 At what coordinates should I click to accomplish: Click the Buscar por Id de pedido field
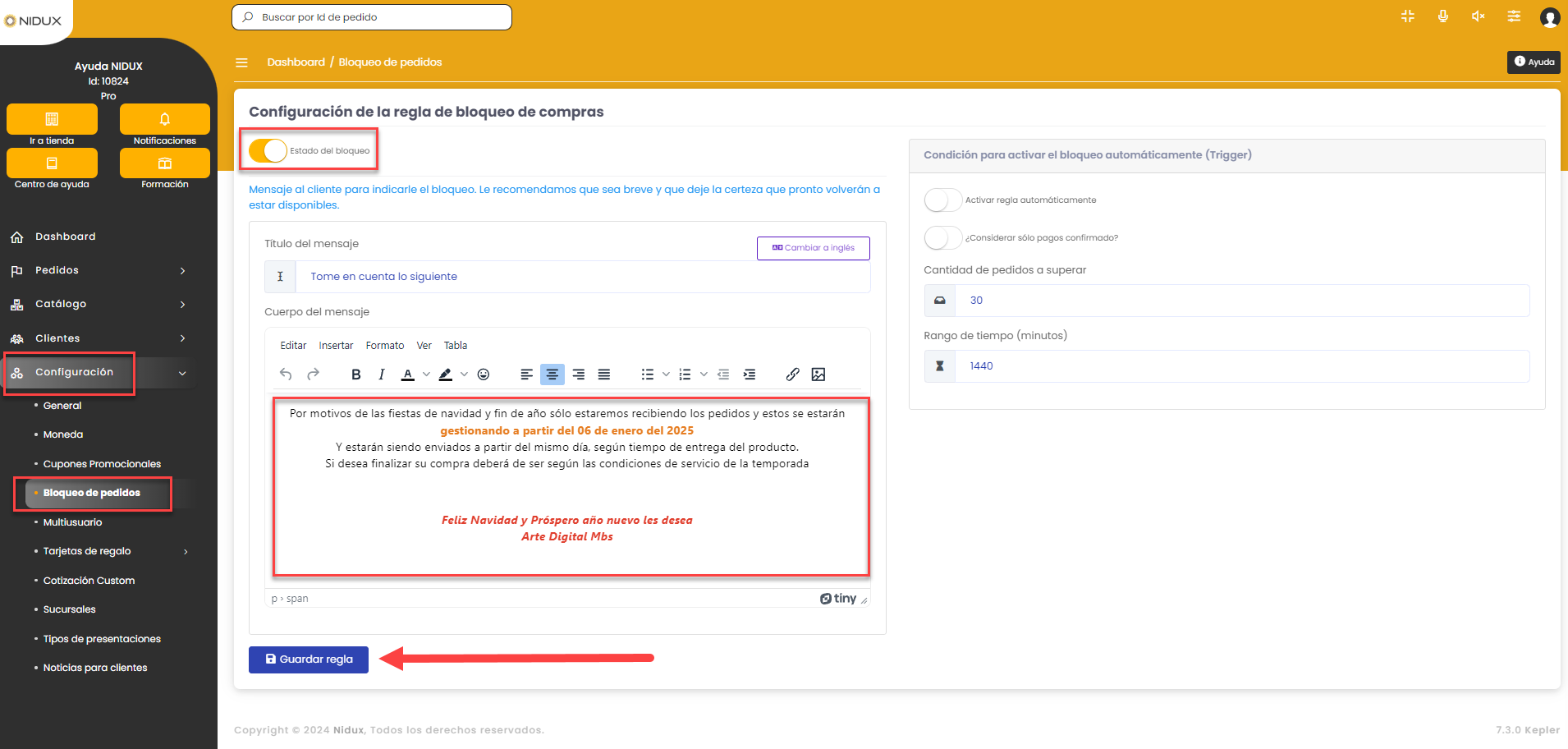click(x=372, y=17)
